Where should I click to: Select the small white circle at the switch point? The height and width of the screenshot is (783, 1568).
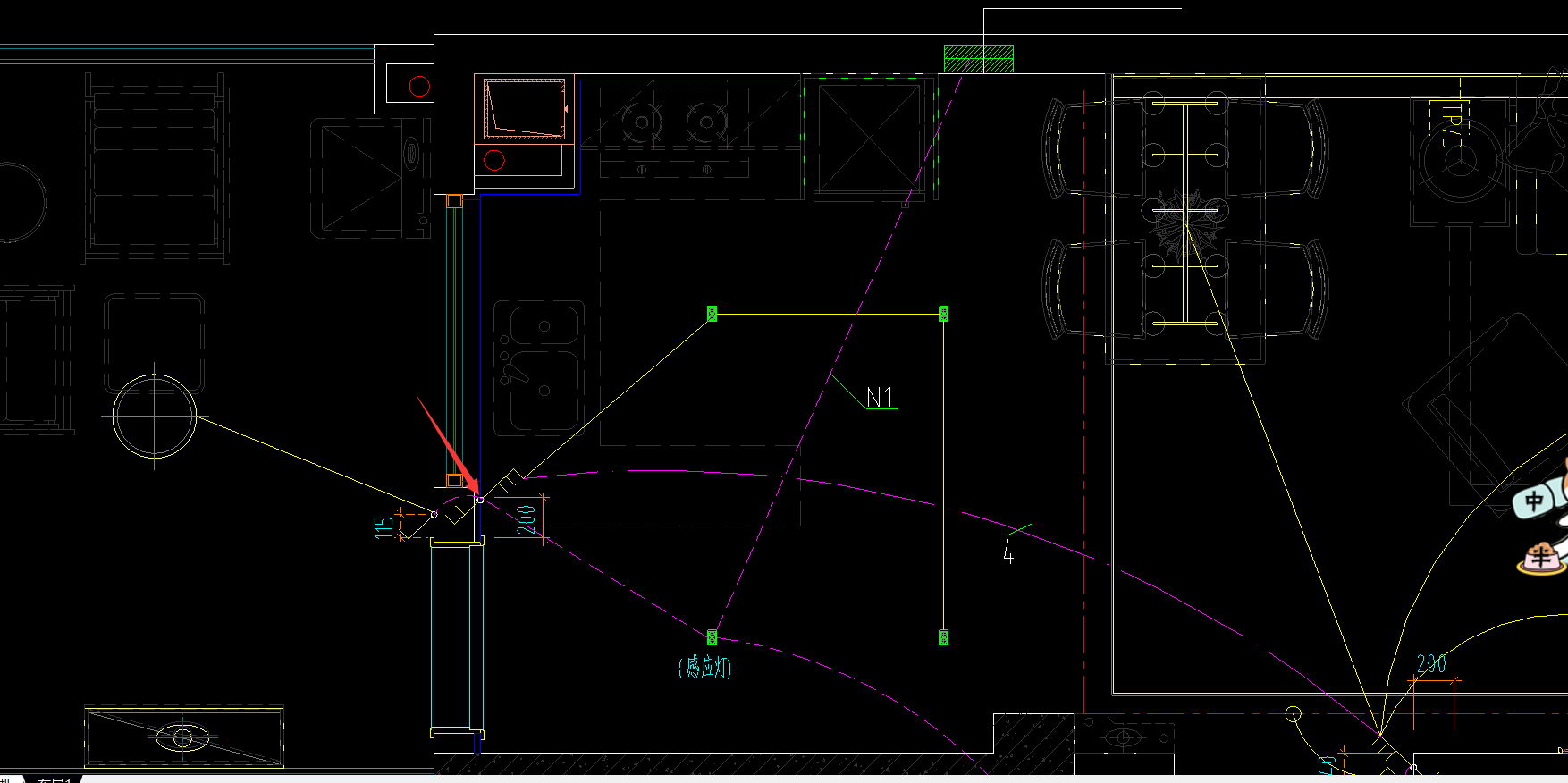click(480, 500)
